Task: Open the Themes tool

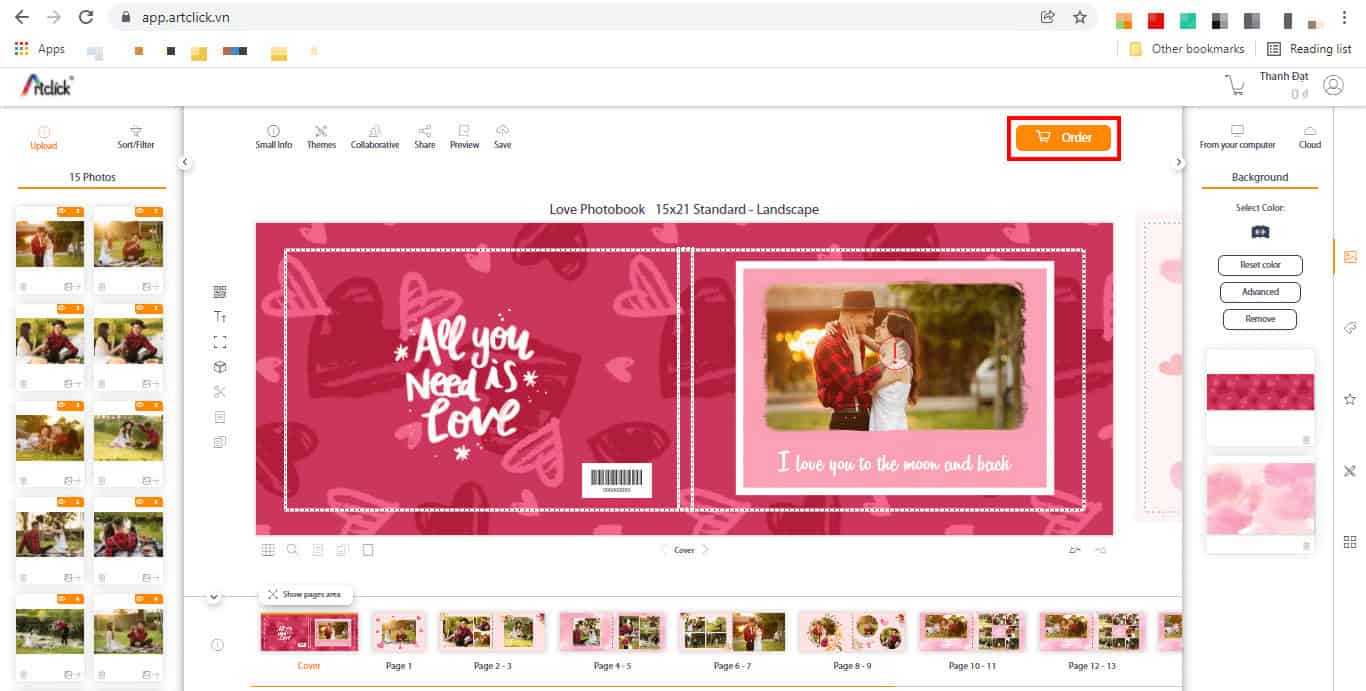Action: click(x=321, y=137)
